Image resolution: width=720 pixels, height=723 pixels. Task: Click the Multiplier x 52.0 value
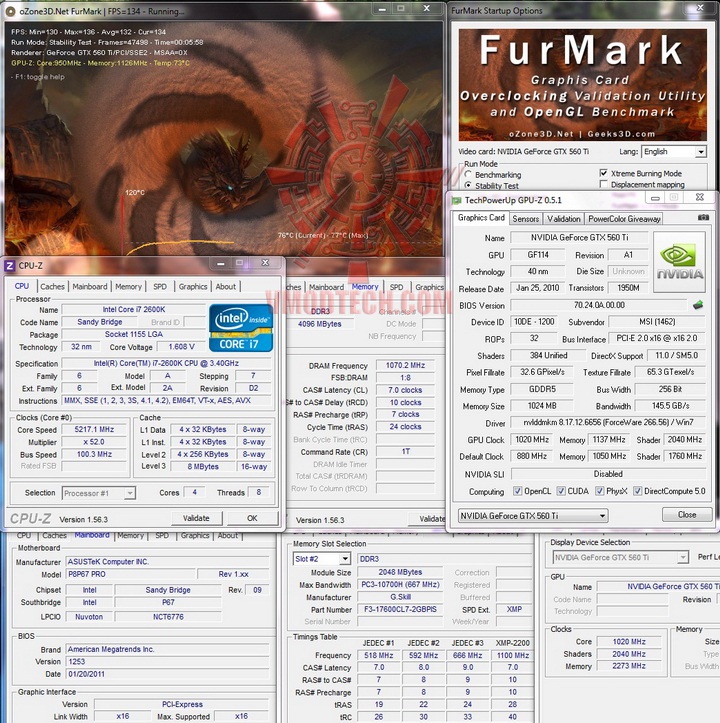[x=94, y=442]
